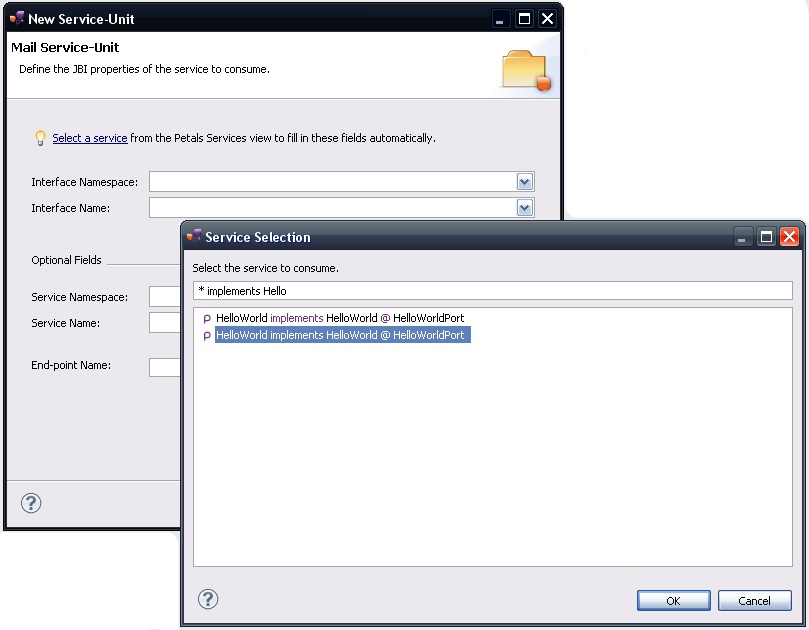Image resolution: width=809 pixels, height=630 pixels.
Task: Click the lightbulb hint icon
Action: tap(40, 138)
